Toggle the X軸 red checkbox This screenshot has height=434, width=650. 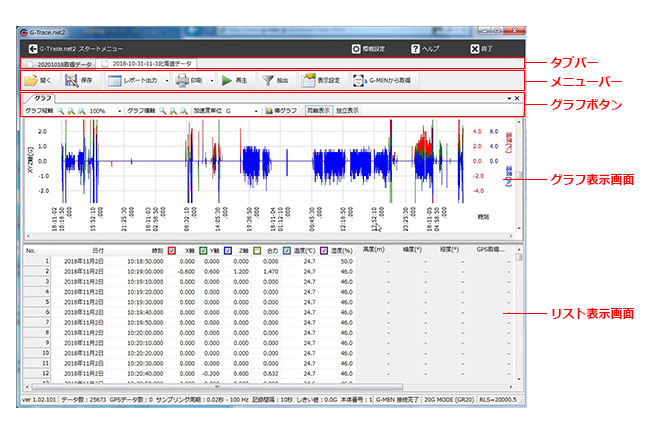pyautogui.click(x=171, y=250)
